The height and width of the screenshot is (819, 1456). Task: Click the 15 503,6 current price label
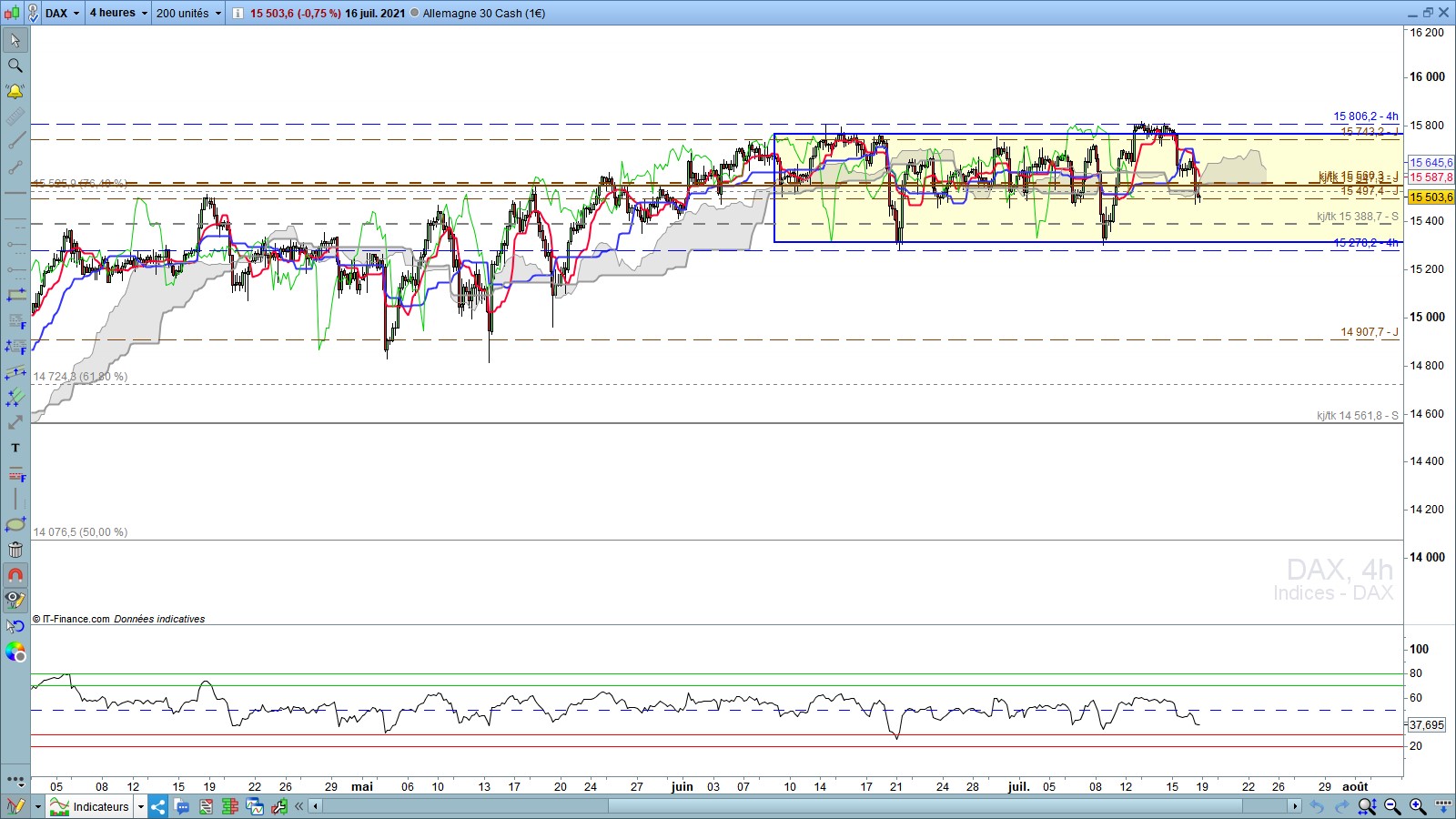point(1431,197)
